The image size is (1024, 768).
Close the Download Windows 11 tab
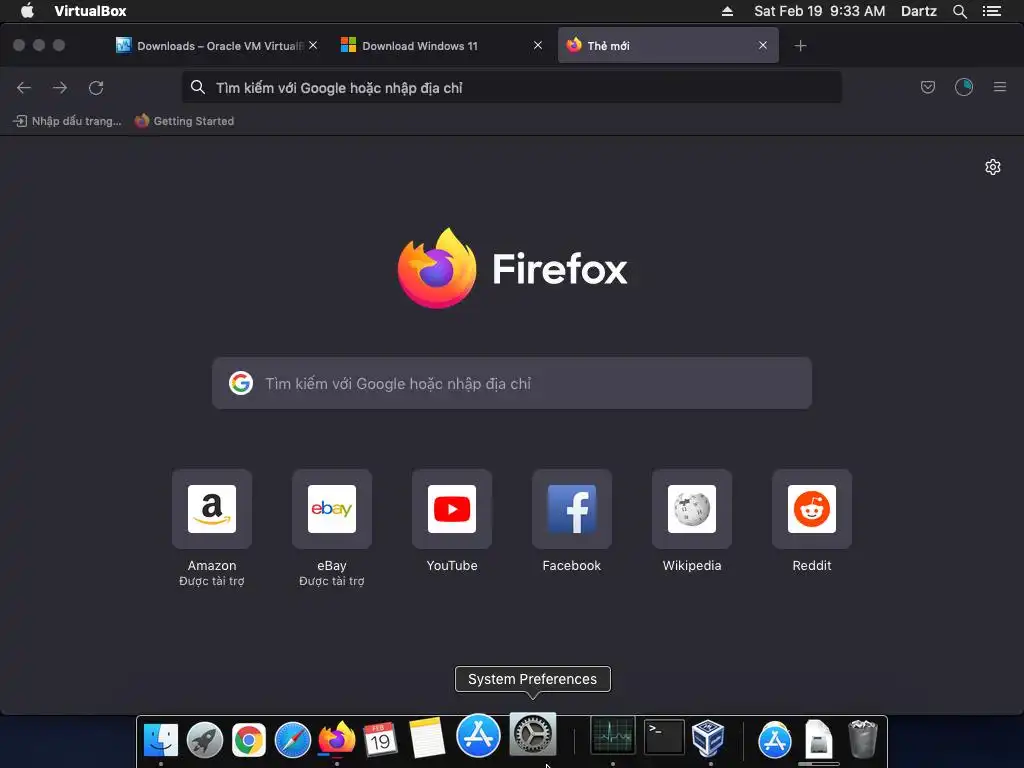point(537,45)
